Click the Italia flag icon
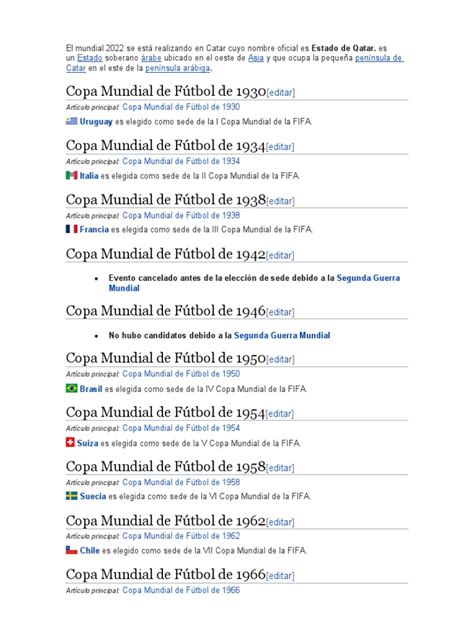Image resolution: width=474 pixels, height=632 pixels. [x=71, y=175]
